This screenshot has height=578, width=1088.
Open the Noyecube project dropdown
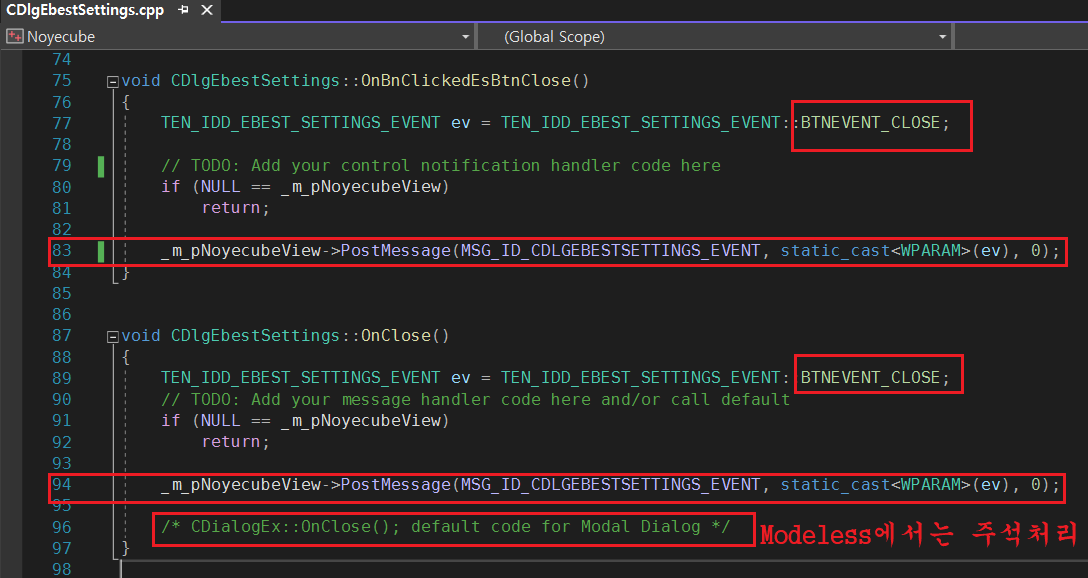[x=465, y=37]
